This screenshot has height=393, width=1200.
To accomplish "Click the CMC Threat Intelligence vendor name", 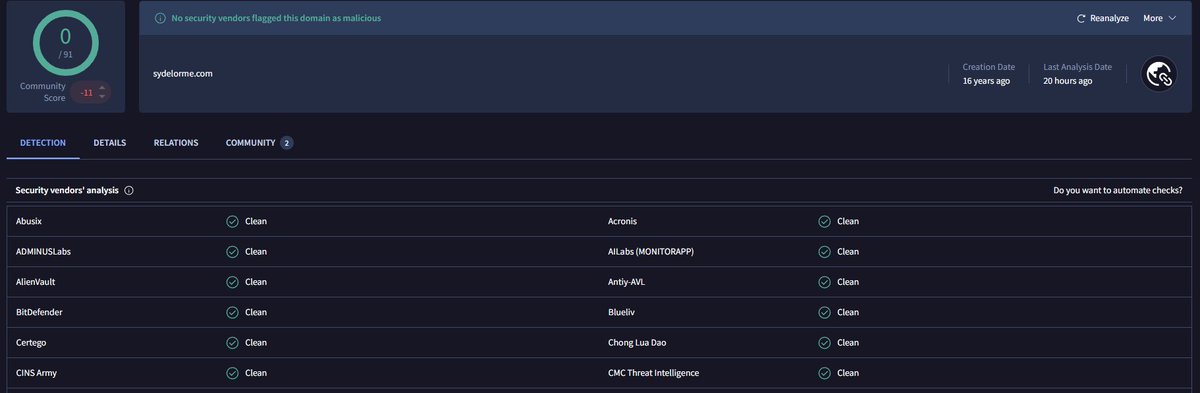I will 653,373.
